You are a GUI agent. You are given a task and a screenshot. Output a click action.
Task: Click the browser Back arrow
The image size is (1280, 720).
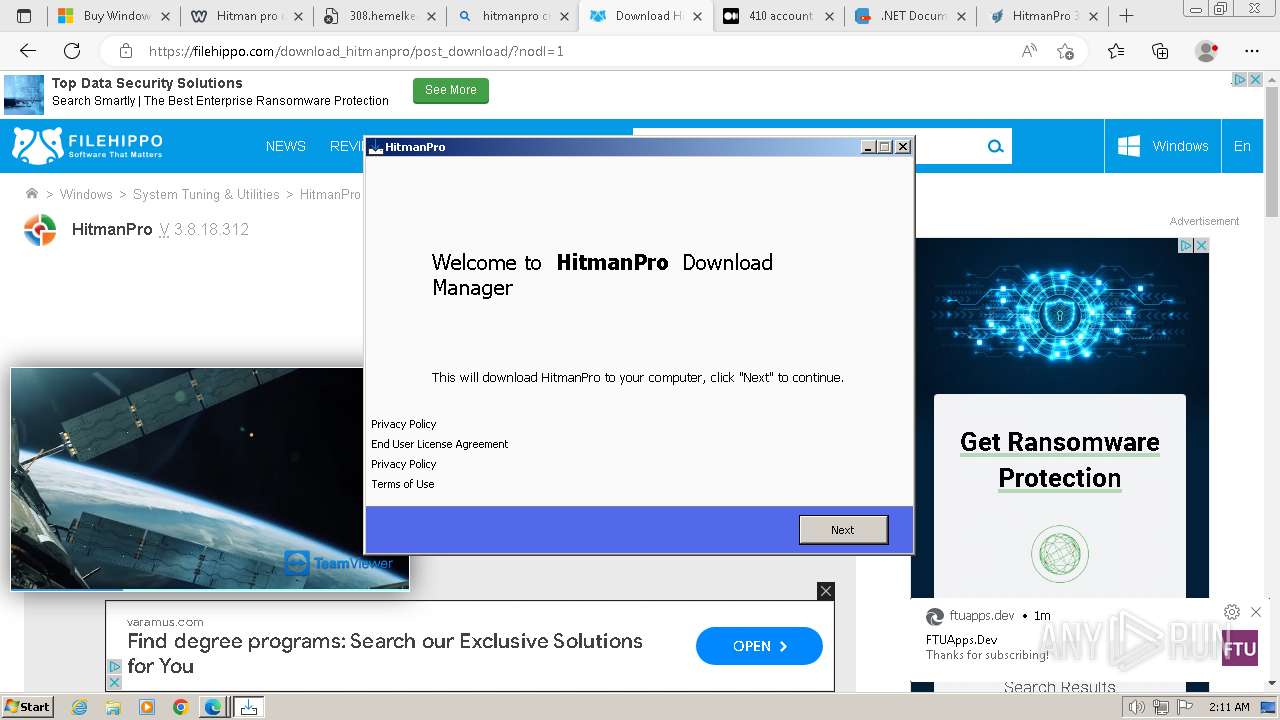[x=28, y=51]
